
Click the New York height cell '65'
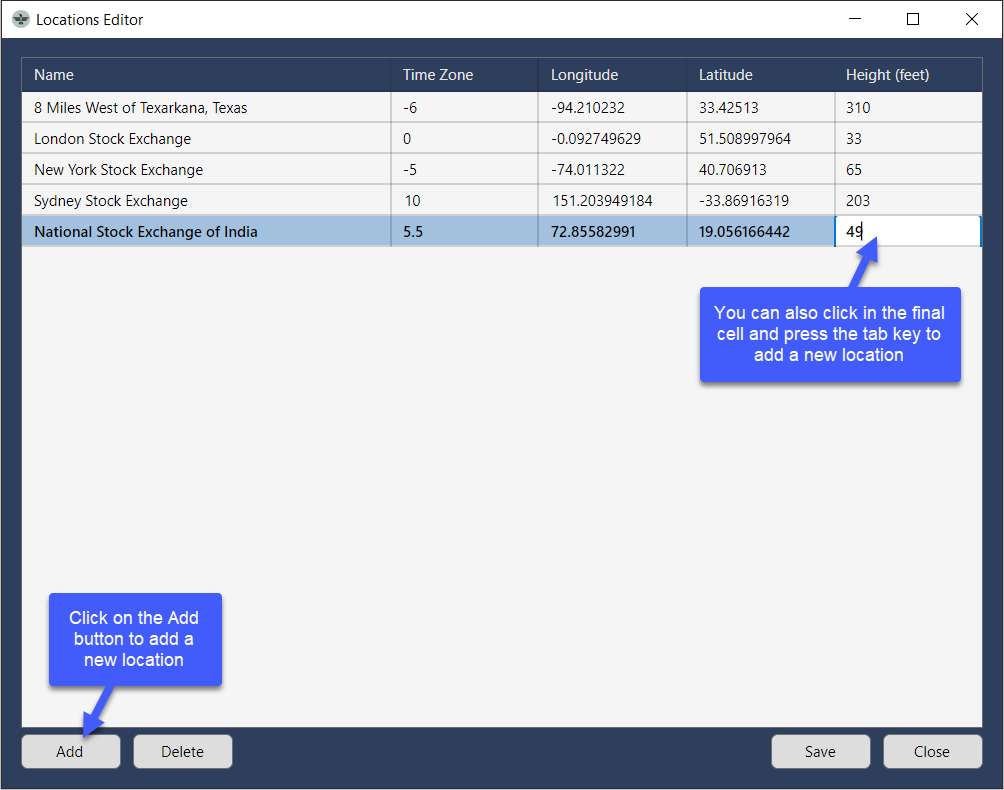click(908, 170)
